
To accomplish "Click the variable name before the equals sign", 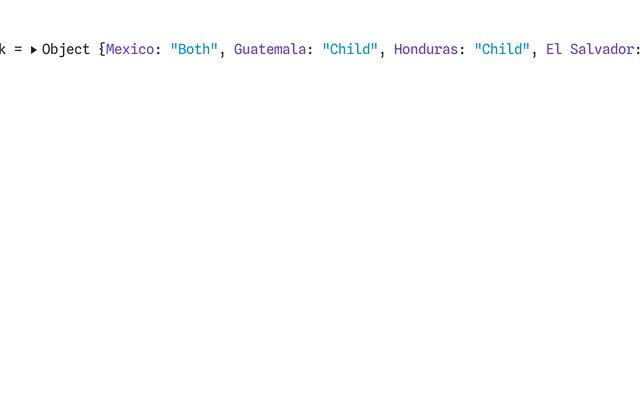I will (3, 49).
